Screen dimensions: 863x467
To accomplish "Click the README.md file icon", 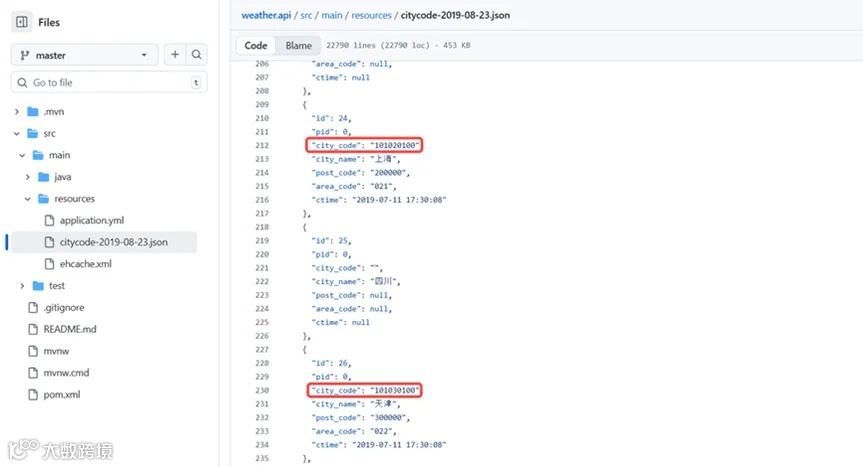I will click(x=33, y=329).
